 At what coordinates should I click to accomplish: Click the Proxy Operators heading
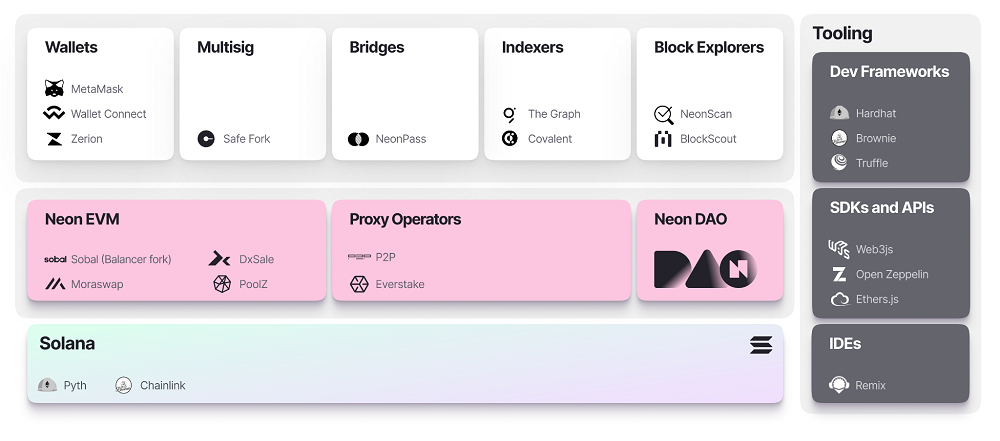[405, 219]
